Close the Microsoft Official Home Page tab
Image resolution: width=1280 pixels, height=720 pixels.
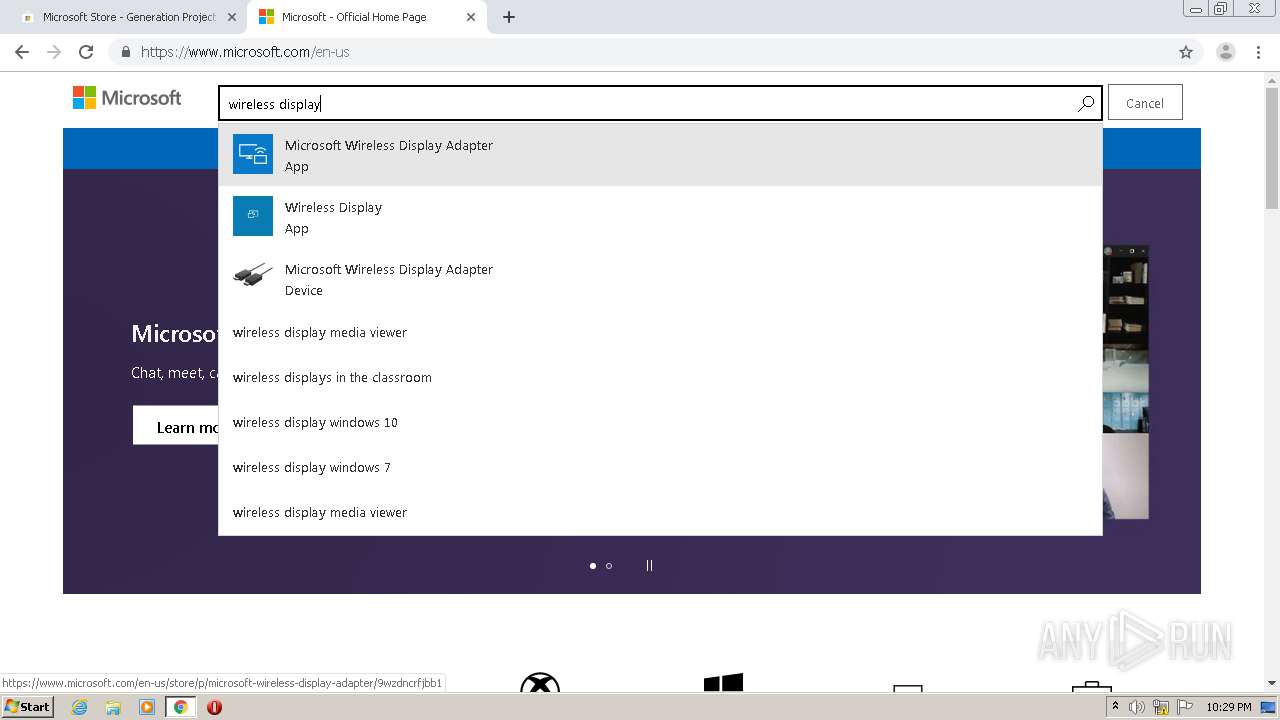pyautogui.click(x=471, y=17)
